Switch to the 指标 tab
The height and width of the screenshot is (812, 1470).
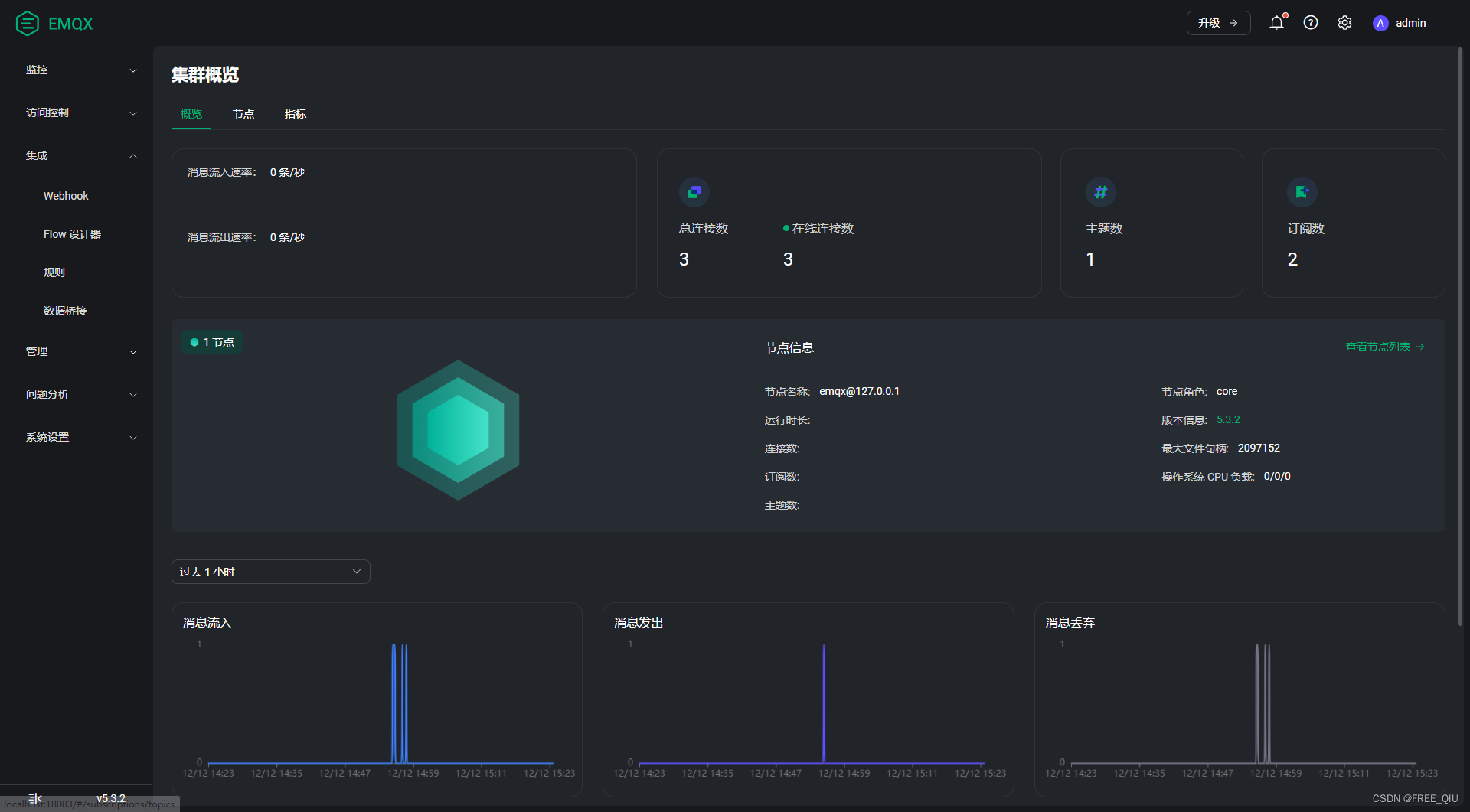(295, 113)
